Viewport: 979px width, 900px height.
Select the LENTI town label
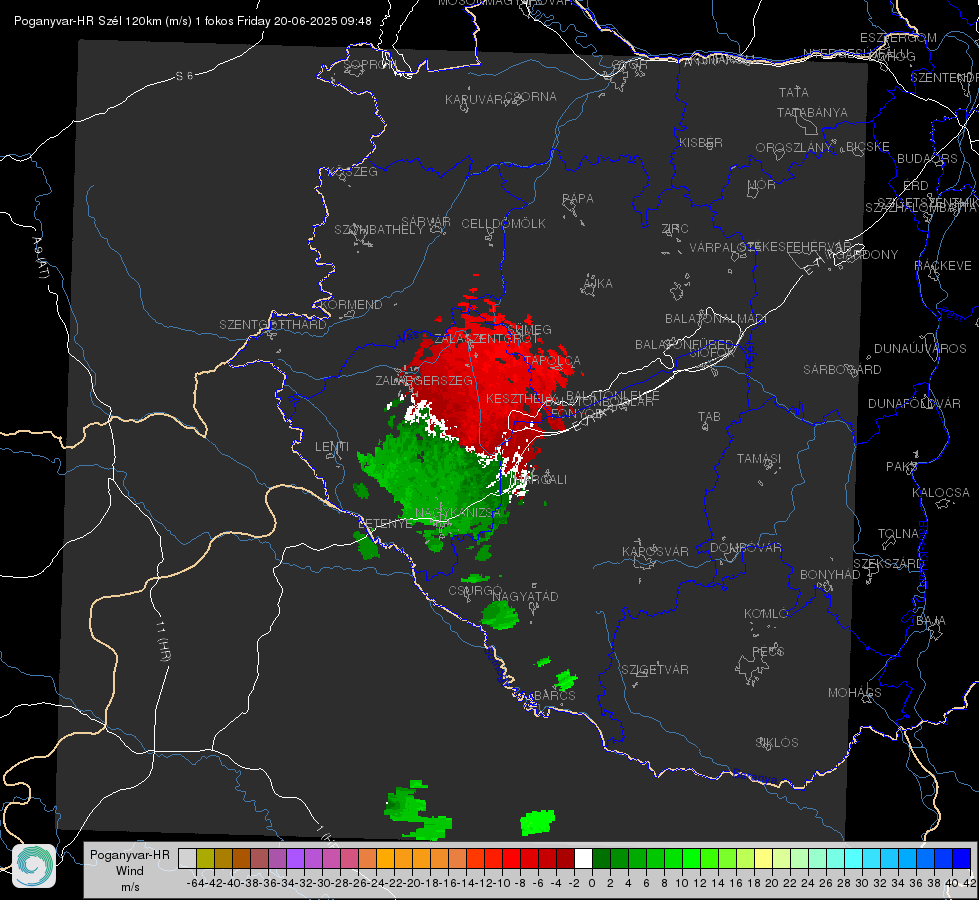pyautogui.click(x=332, y=447)
